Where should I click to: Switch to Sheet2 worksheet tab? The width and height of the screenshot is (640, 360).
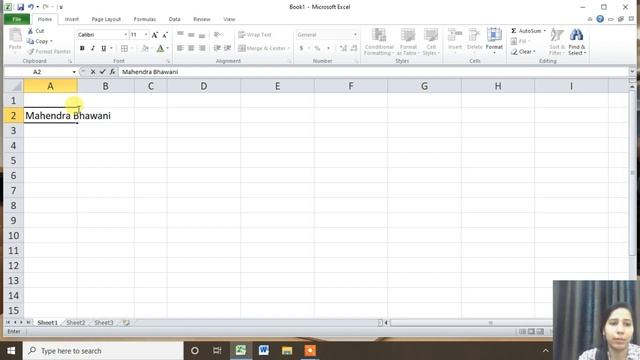76,323
